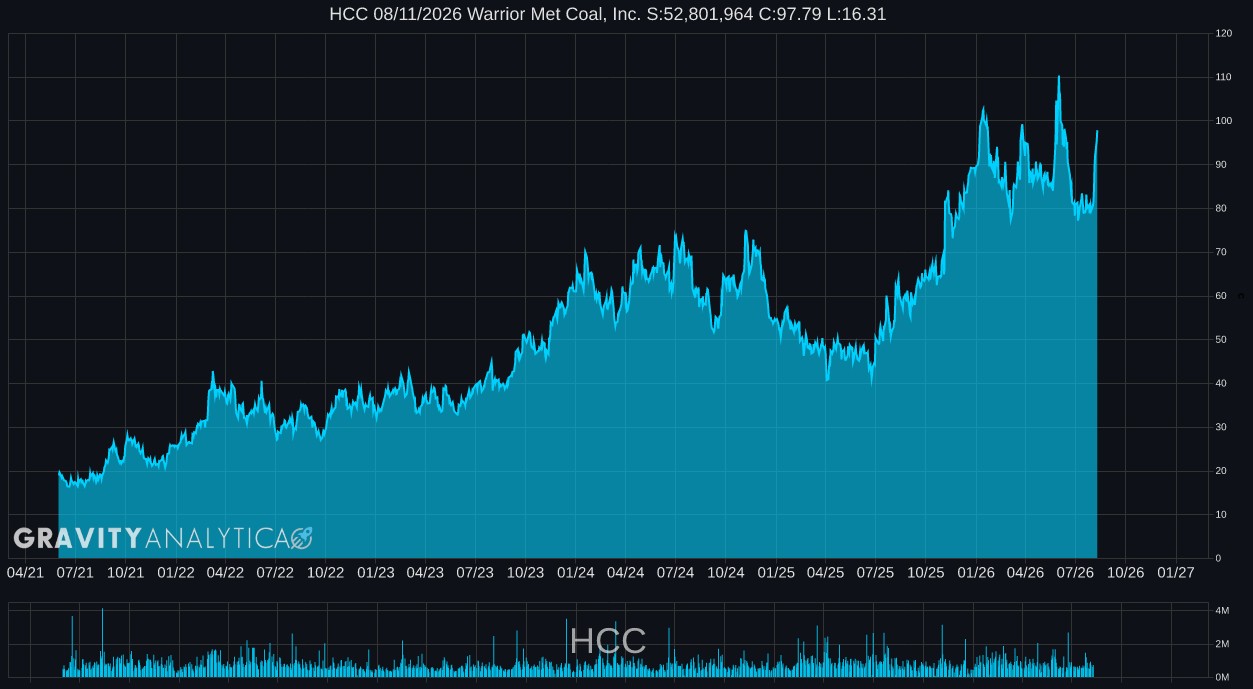Choose the 50 price axis label
The image size is (1253, 689).
tap(1221, 339)
